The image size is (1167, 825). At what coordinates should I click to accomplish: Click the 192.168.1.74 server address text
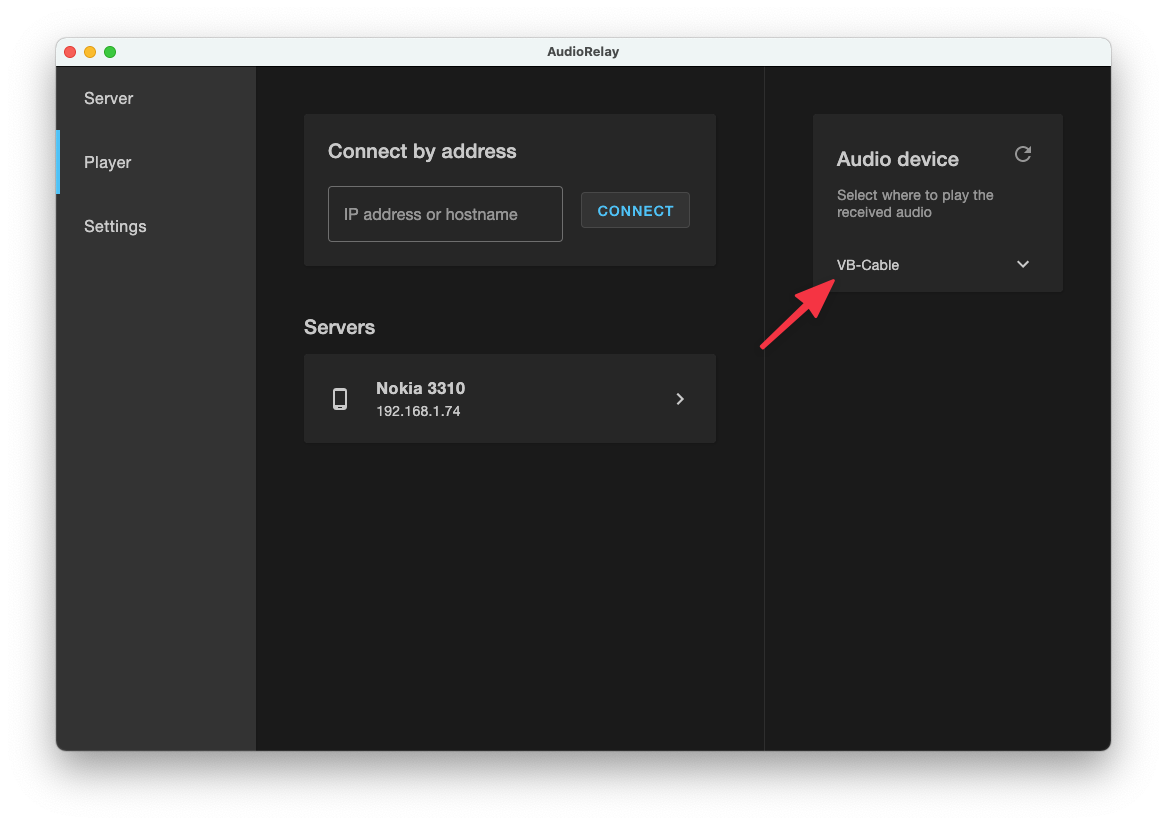[418, 411]
